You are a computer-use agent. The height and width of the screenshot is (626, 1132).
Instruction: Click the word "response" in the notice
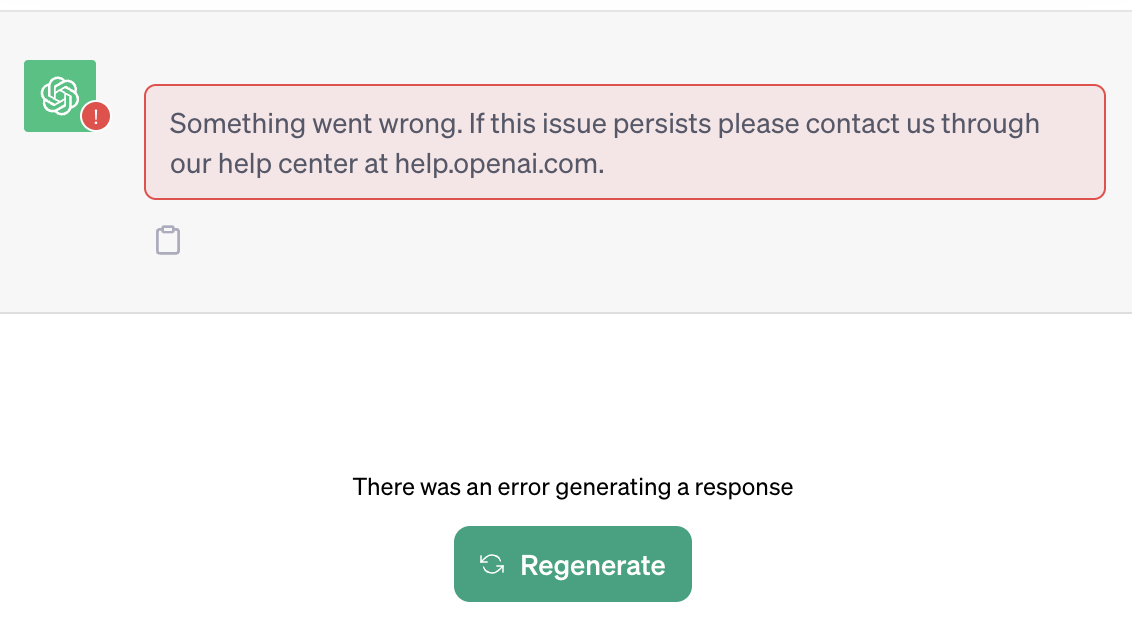tap(743, 488)
